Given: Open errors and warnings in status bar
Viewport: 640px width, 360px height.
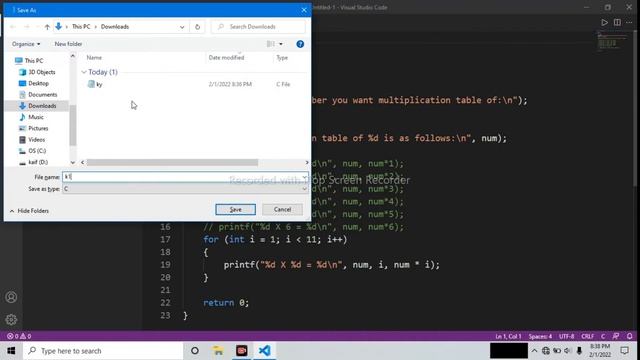Looking at the screenshot, I should coord(19,336).
